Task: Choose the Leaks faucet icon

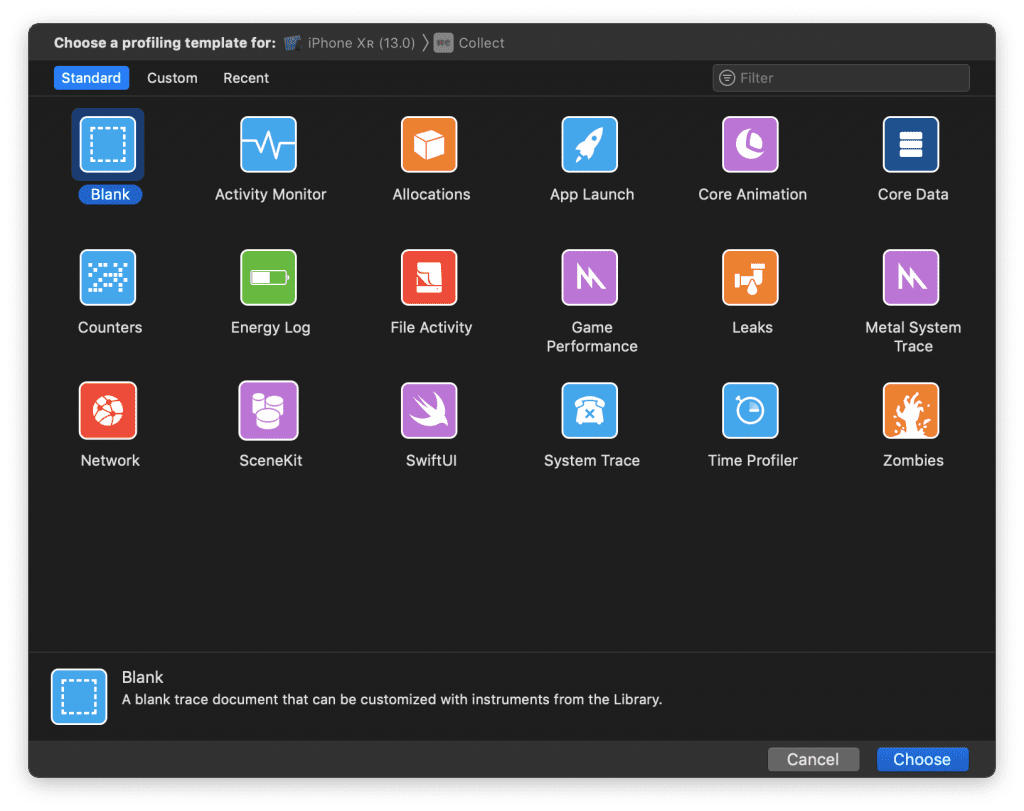Action: tap(751, 278)
